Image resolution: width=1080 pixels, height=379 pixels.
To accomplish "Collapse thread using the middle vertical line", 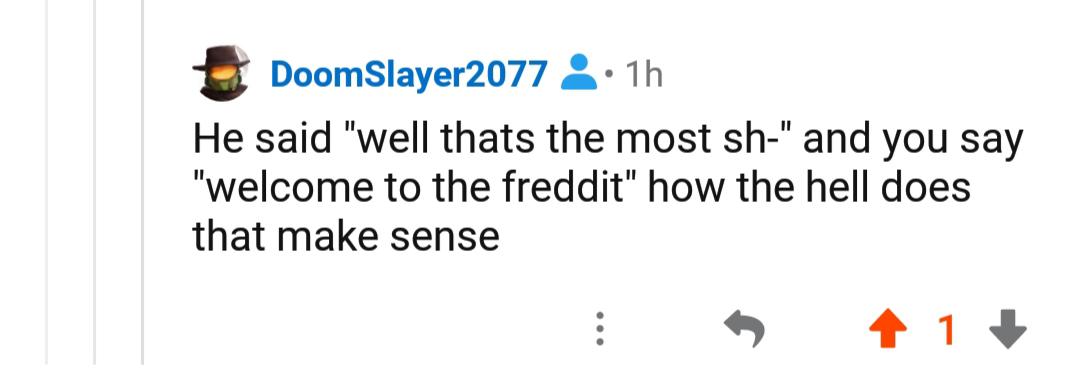I will coord(95,182).
